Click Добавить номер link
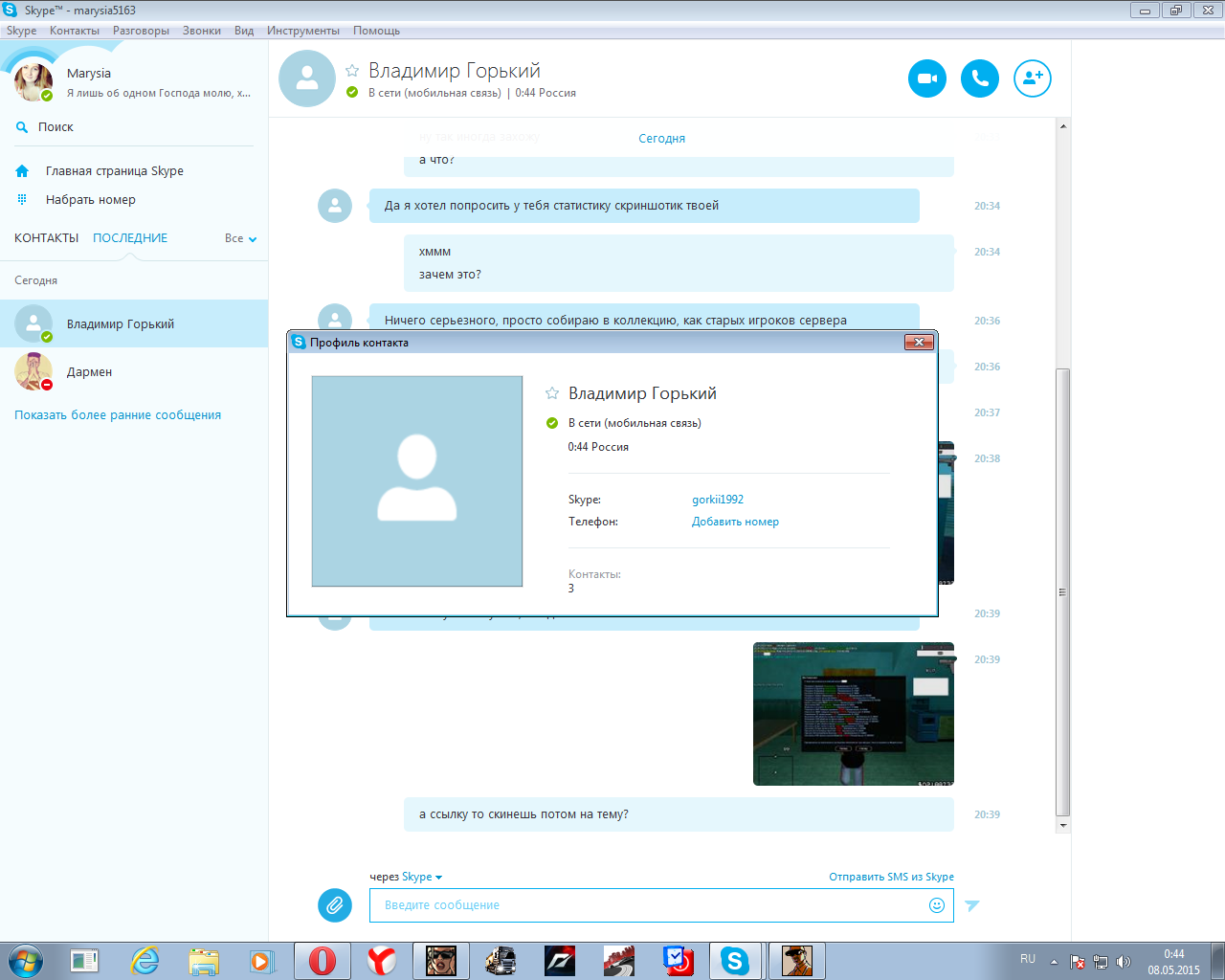 (735, 522)
